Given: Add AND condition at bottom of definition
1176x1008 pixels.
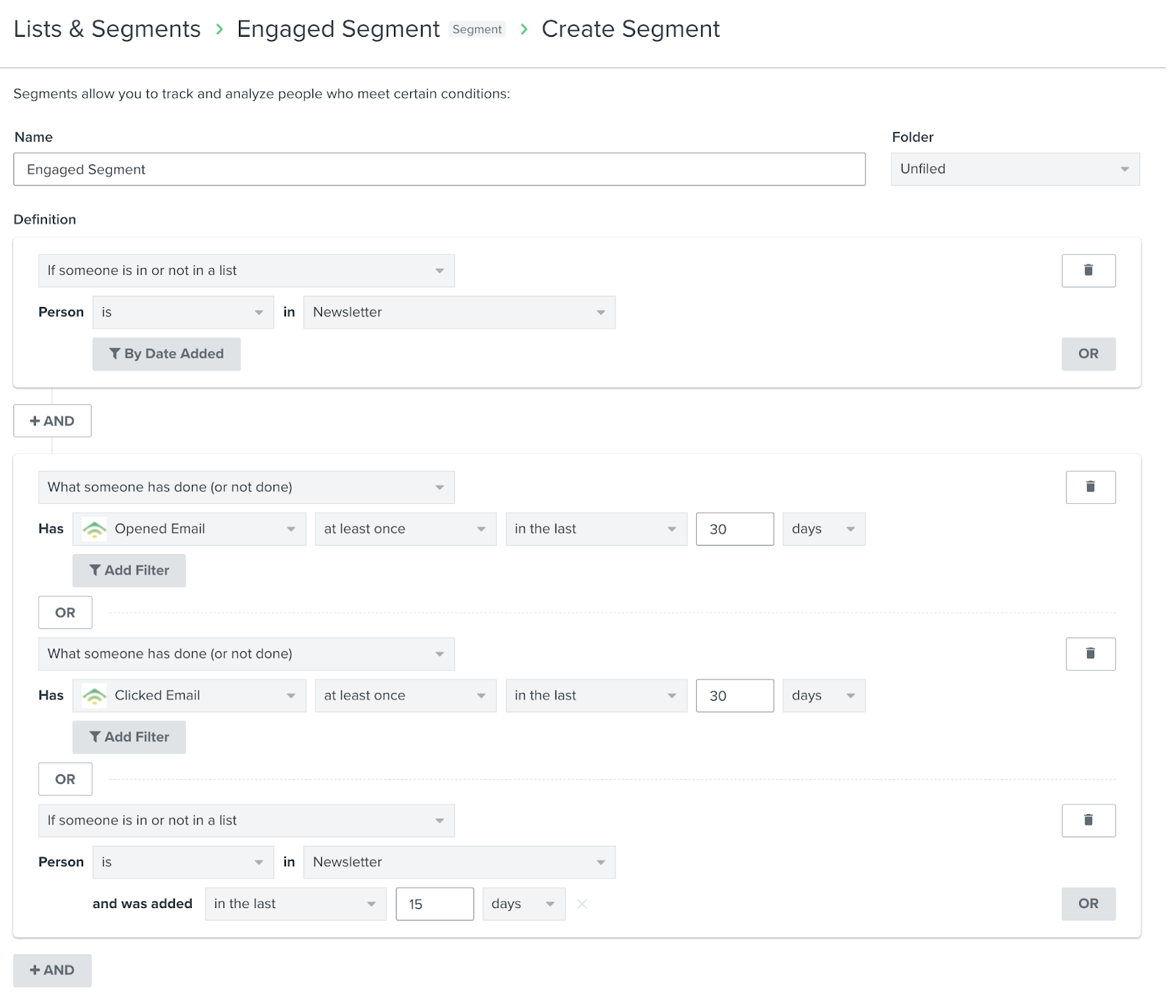Looking at the screenshot, I should [52, 970].
